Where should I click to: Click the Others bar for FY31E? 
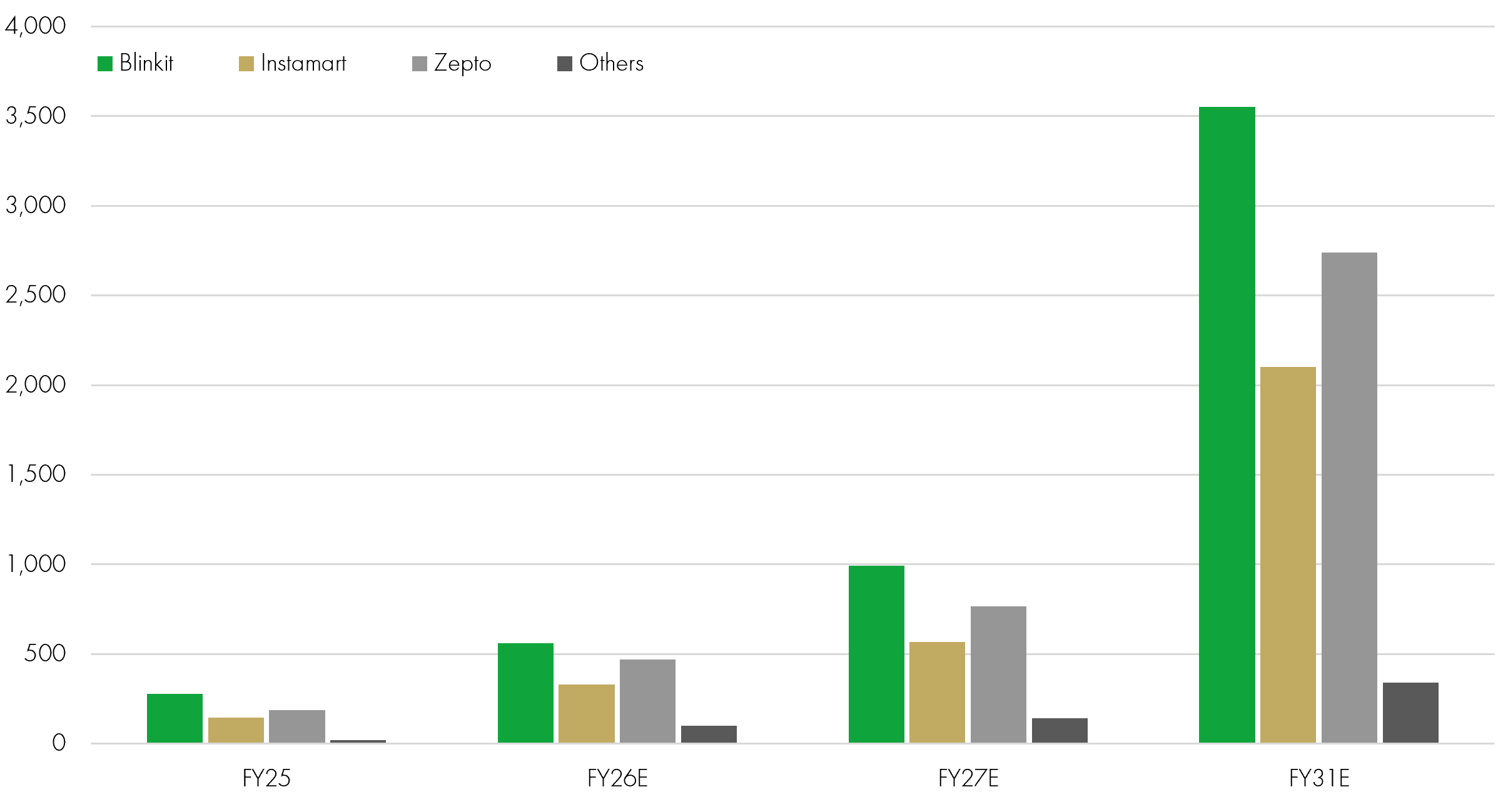point(1410,713)
